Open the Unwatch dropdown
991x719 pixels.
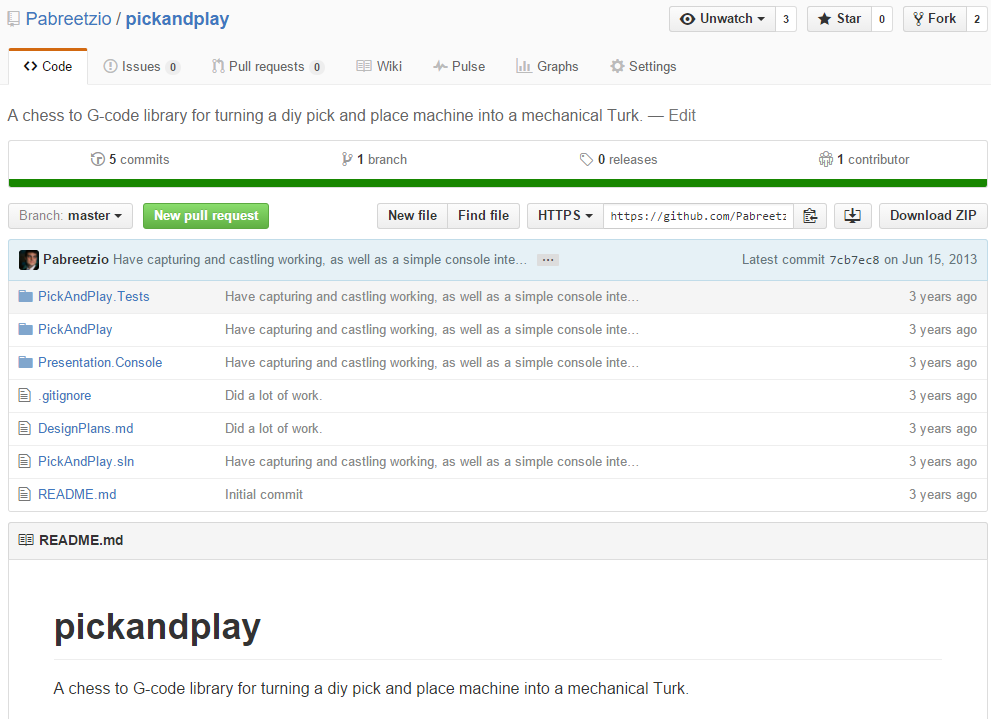722,19
